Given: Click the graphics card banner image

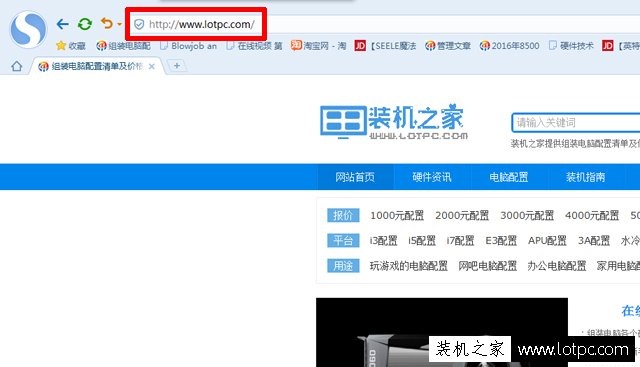Looking at the screenshot, I should coord(442,332).
